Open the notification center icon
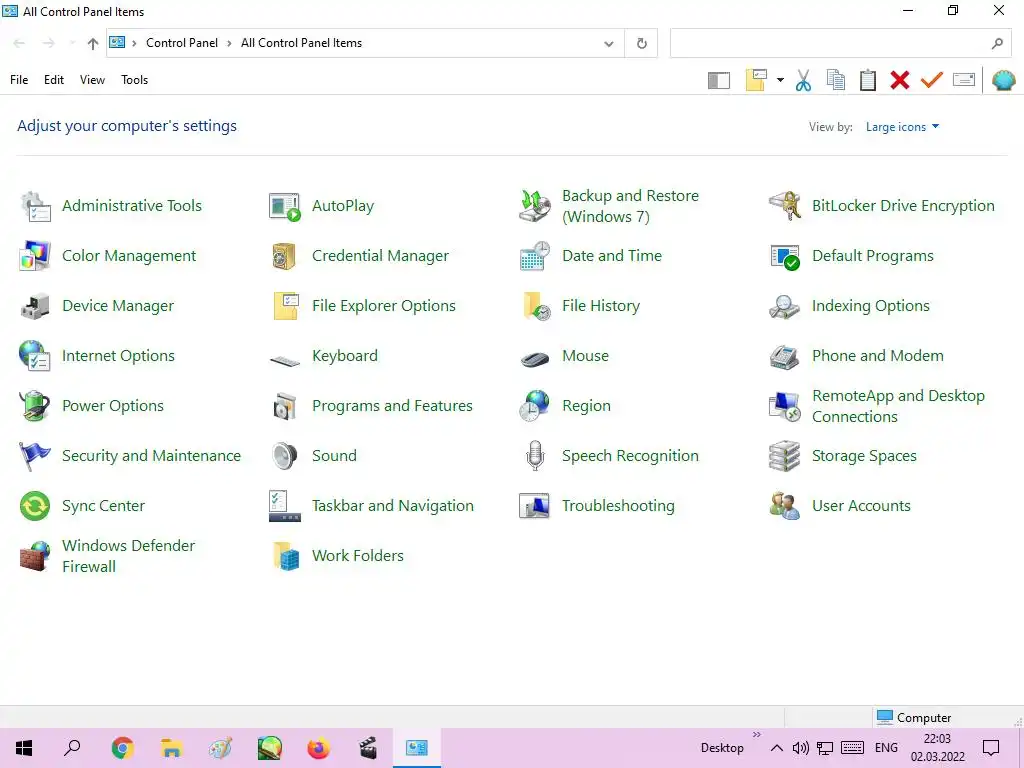The image size is (1024, 768). pyautogui.click(x=991, y=748)
